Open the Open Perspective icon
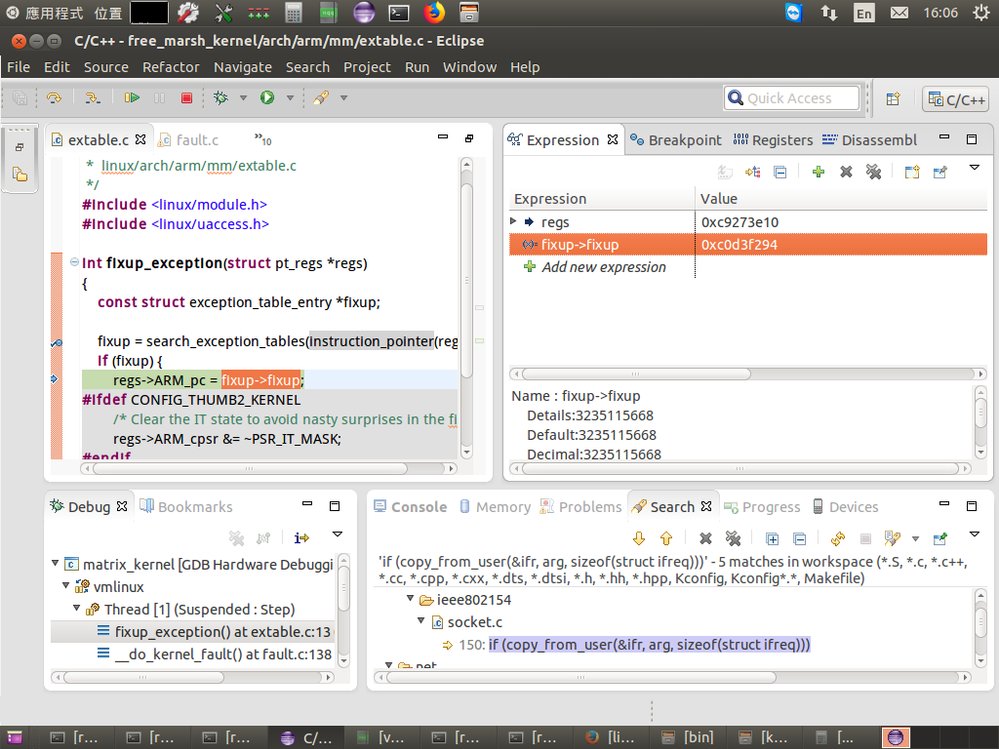The image size is (999, 749). click(x=893, y=98)
